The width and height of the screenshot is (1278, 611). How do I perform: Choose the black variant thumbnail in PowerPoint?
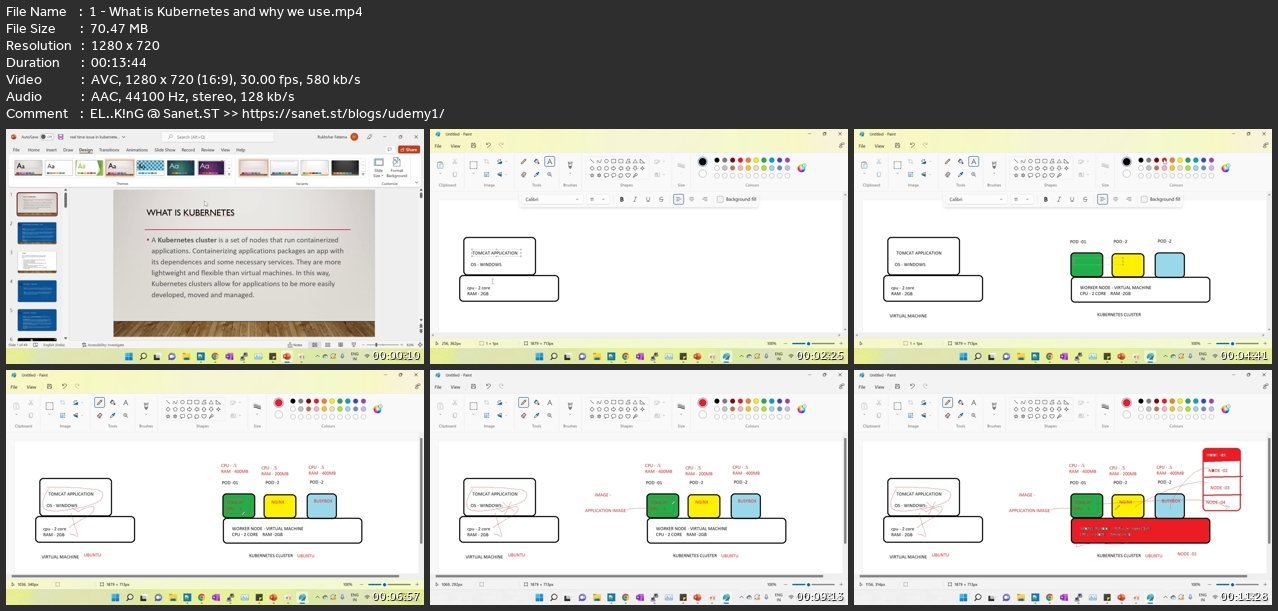point(345,168)
